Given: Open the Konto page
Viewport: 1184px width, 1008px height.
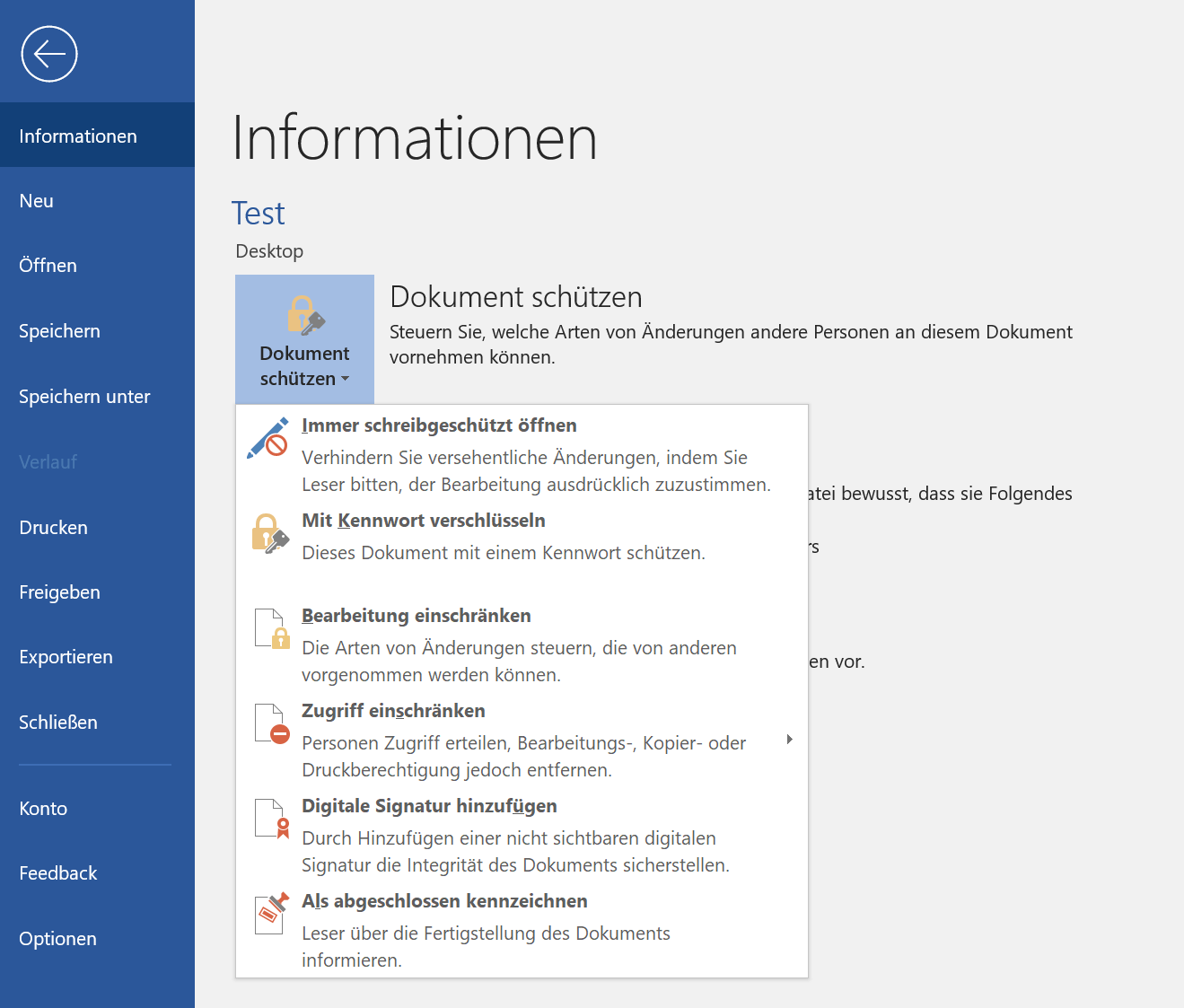Looking at the screenshot, I should [97, 809].
